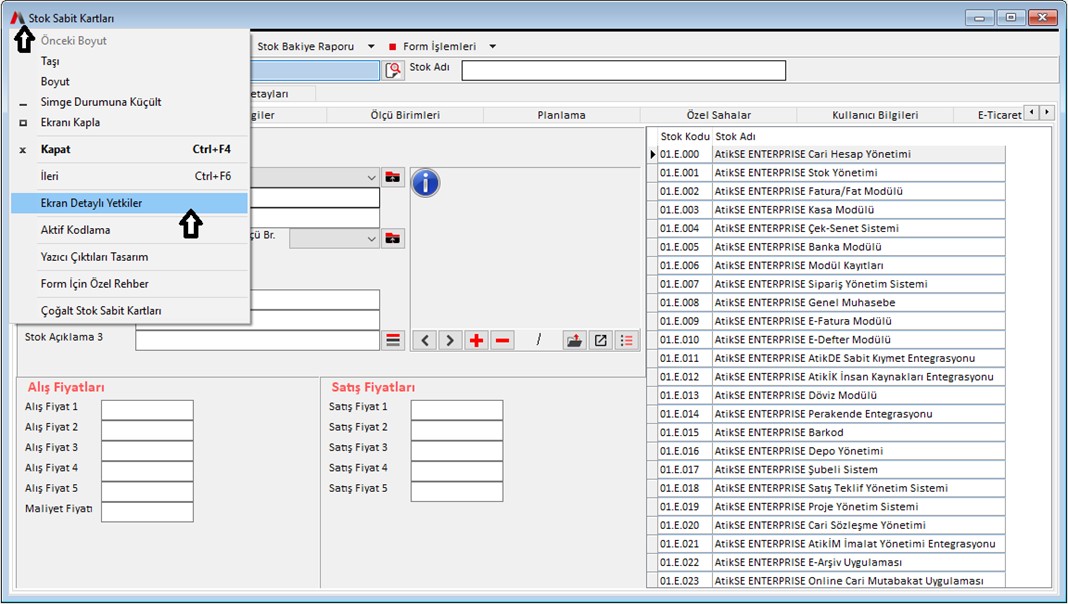Open image in external window icon
Image resolution: width=1068 pixels, height=604 pixels.
click(601, 340)
